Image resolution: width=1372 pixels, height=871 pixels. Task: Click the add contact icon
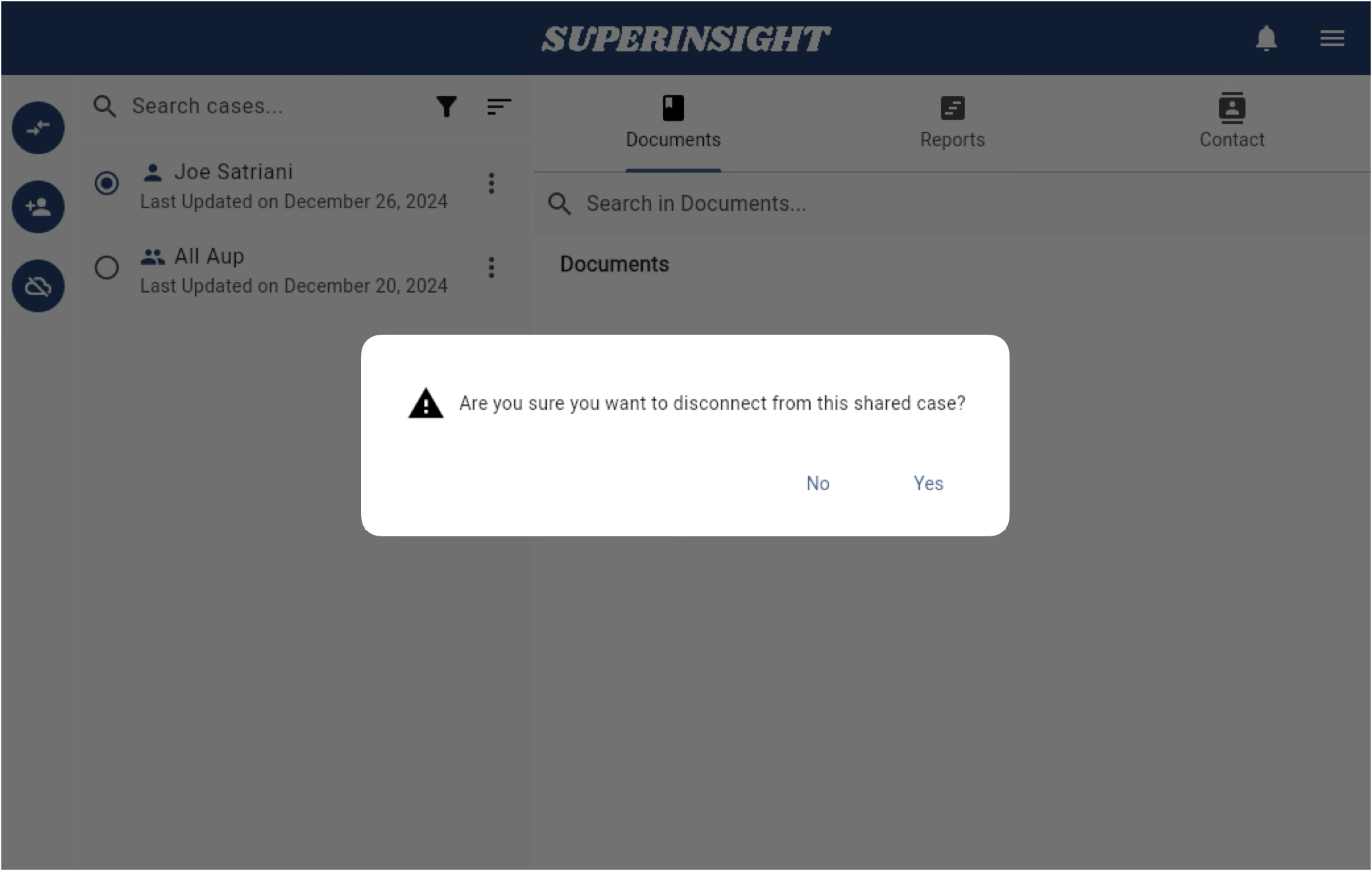point(38,207)
